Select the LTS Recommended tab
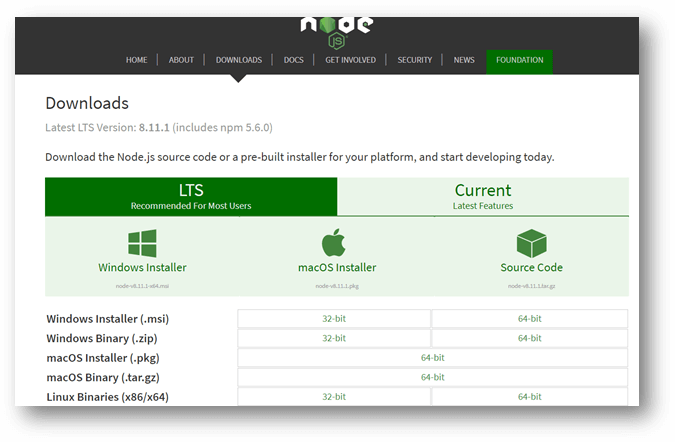 [191, 197]
